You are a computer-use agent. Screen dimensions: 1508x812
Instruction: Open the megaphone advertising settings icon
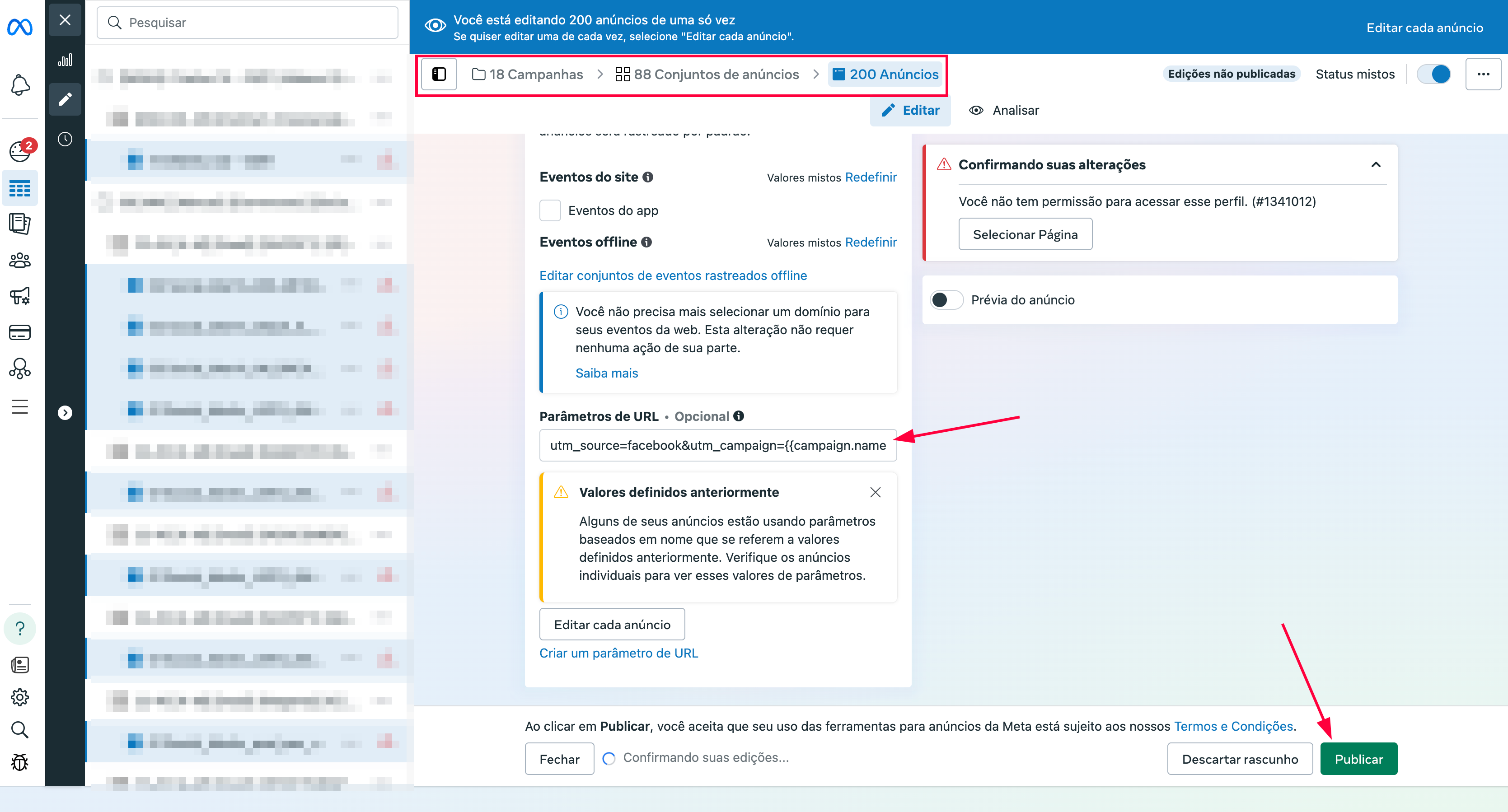[20, 296]
